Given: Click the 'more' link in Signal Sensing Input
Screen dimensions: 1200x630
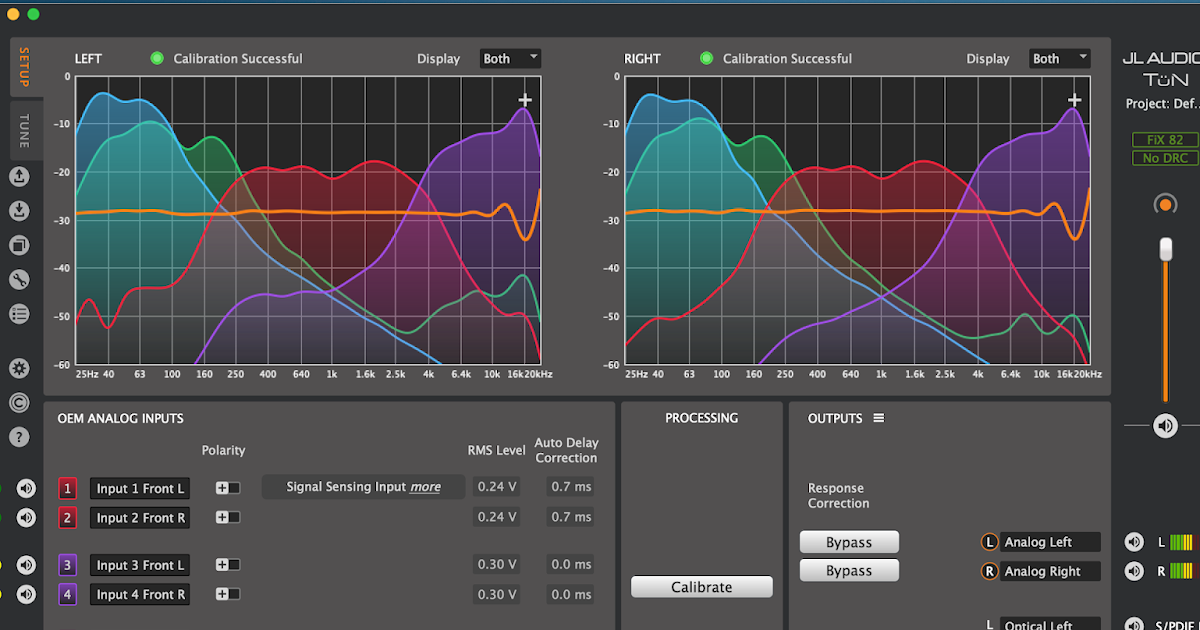Looking at the screenshot, I should click(x=425, y=487).
